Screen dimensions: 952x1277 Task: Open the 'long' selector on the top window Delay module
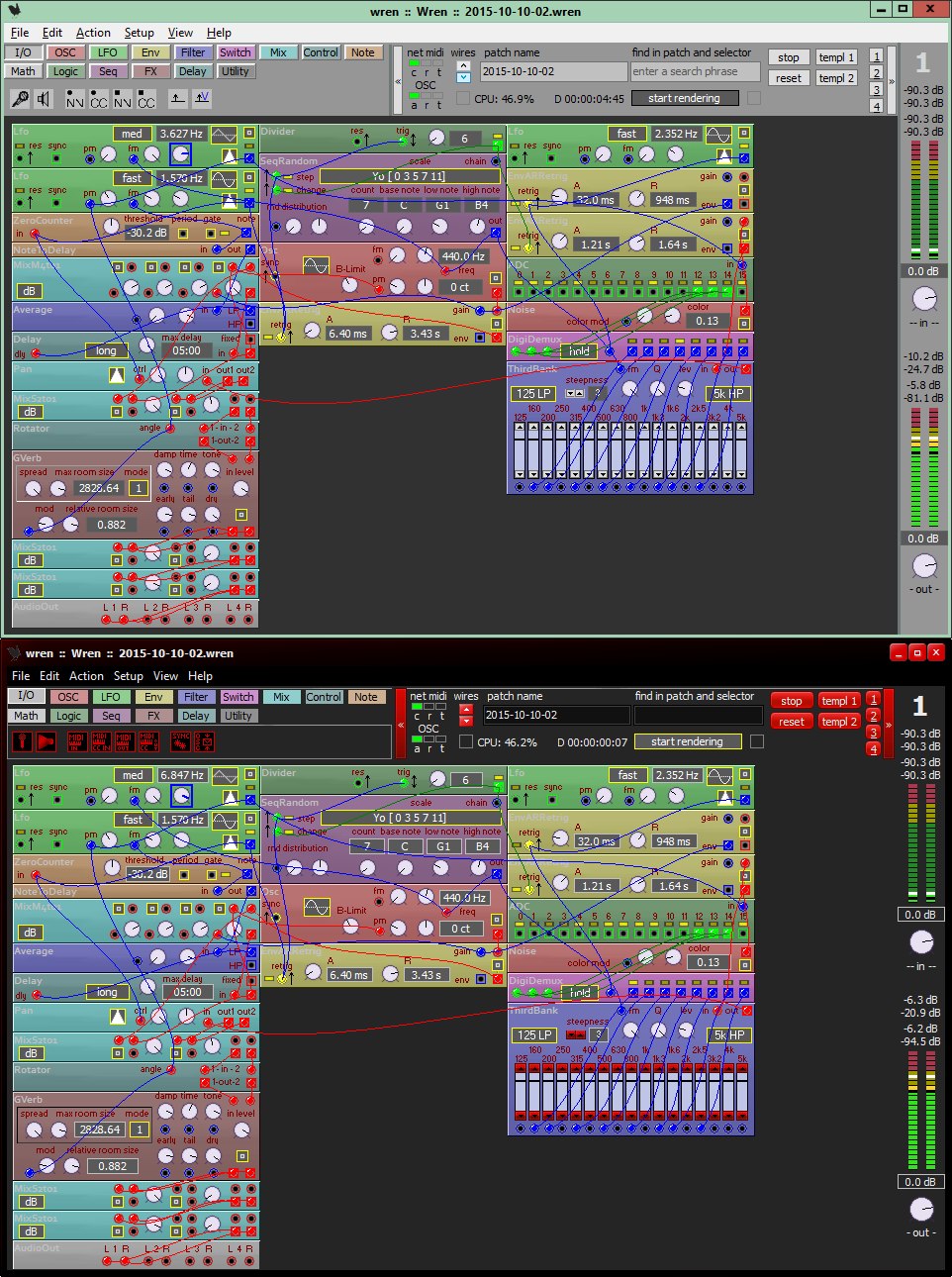[x=106, y=350]
